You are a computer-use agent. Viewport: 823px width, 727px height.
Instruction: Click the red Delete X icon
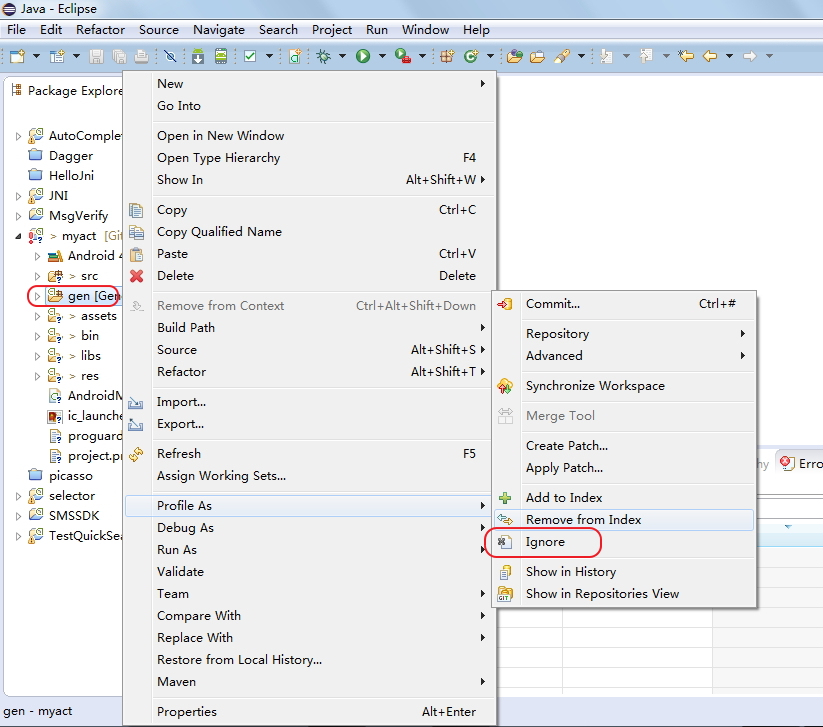tap(136, 276)
